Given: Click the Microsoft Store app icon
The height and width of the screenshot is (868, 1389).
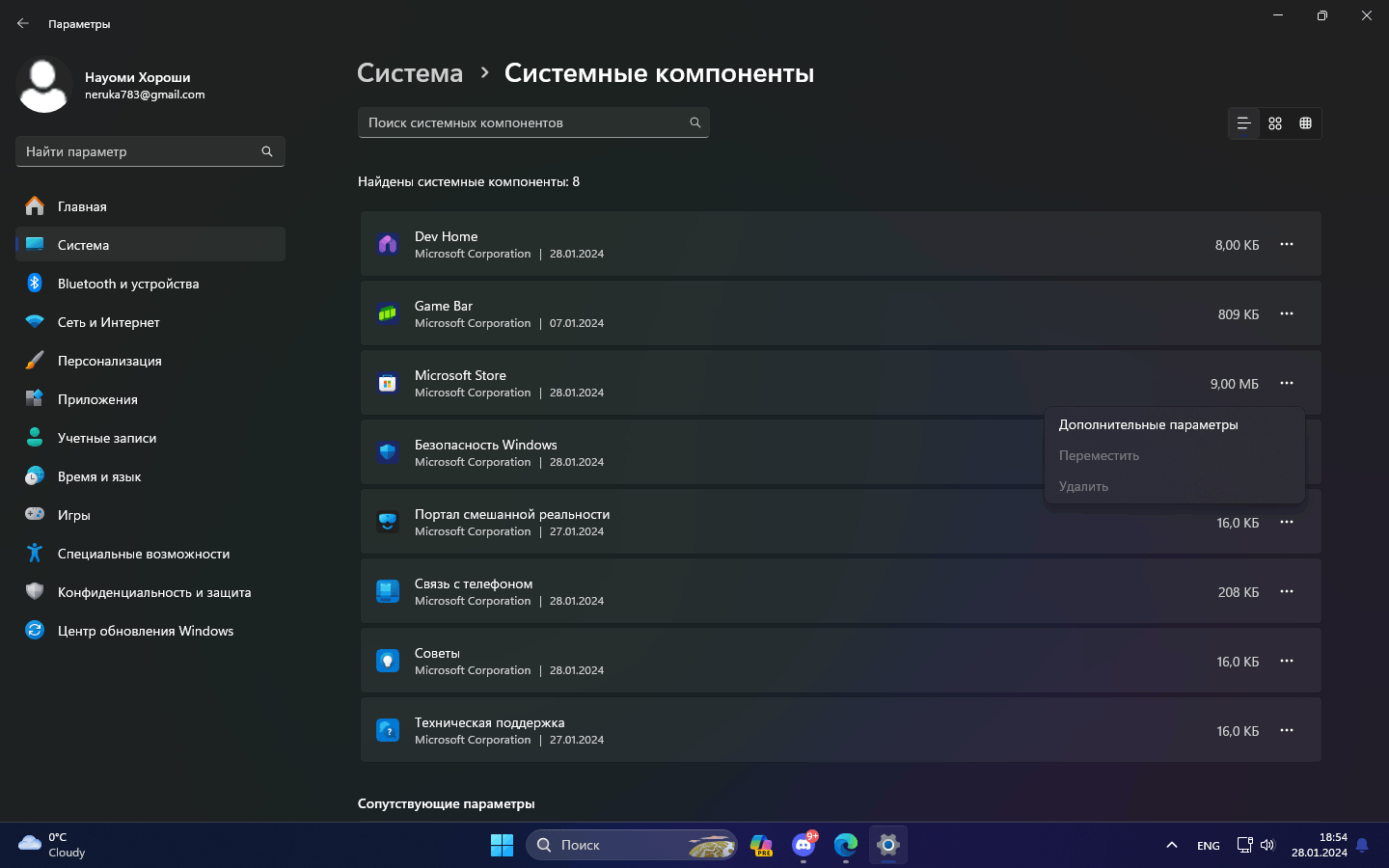Looking at the screenshot, I should click(x=388, y=383).
